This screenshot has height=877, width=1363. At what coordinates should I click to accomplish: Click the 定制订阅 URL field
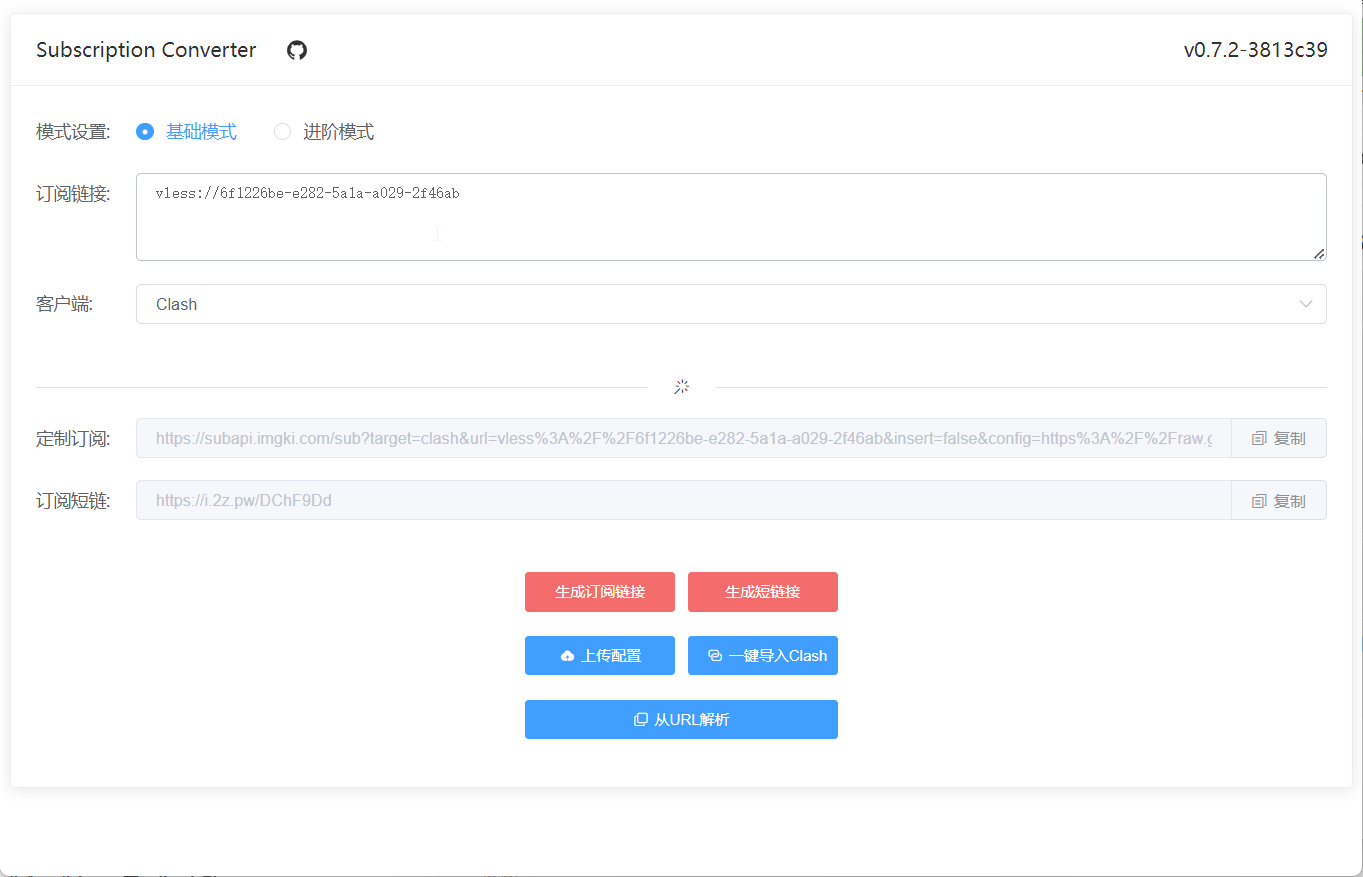pyautogui.click(x=684, y=438)
